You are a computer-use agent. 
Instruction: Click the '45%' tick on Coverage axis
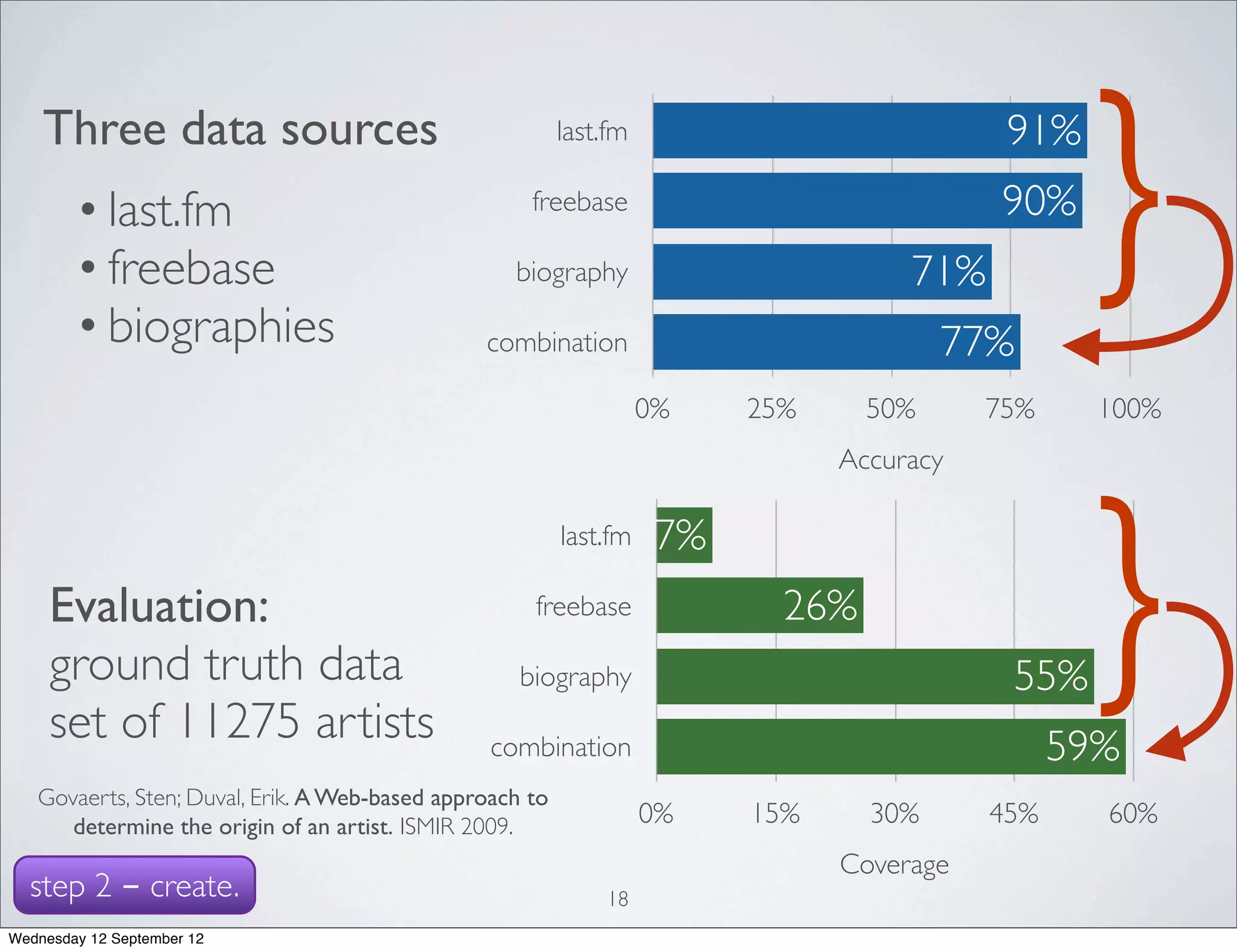1014,814
